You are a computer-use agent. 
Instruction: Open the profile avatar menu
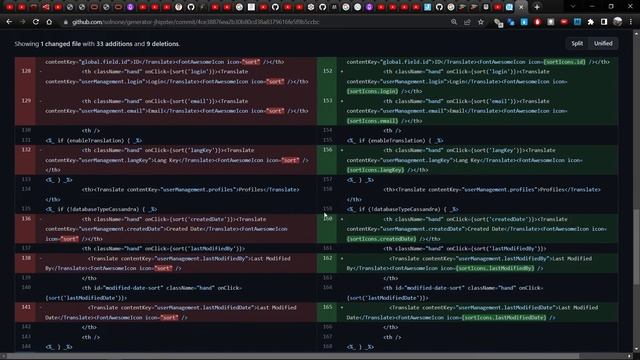click(x=618, y=22)
